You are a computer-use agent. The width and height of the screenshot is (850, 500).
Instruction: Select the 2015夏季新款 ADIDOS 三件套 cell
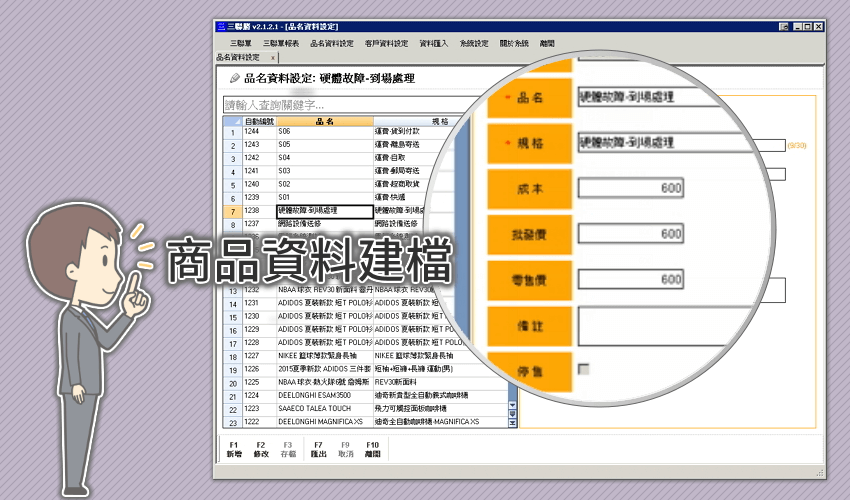click(x=325, y=369)
